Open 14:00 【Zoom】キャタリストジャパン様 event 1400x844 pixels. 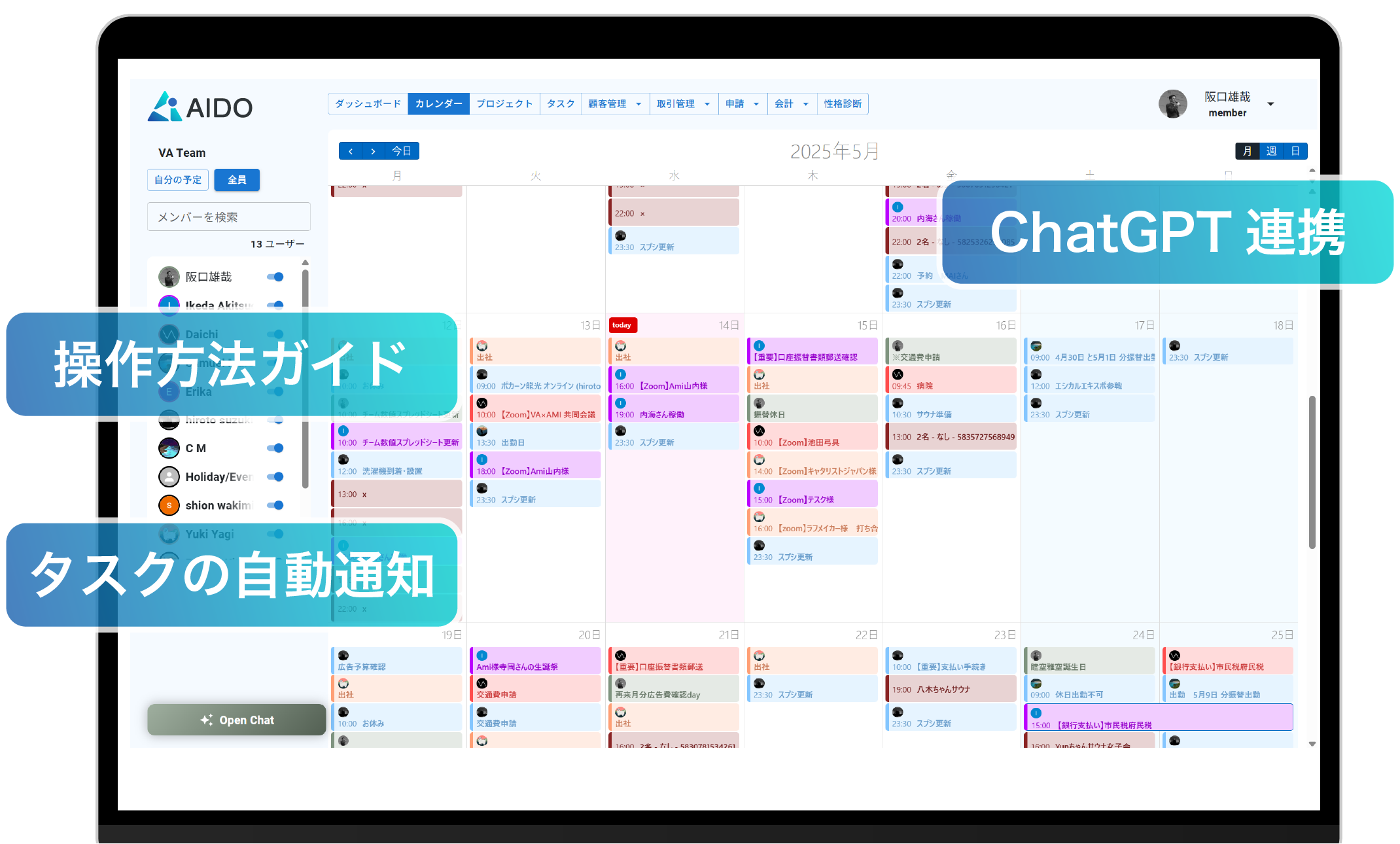[x=813, y=465]
